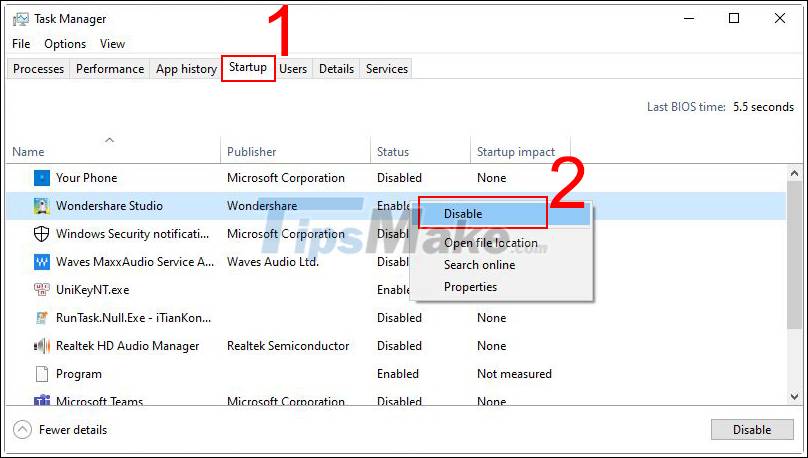Click Microsoft Corporation in Your Phone row
Viewport: 808px width, 458px height.
coord(286,178)
